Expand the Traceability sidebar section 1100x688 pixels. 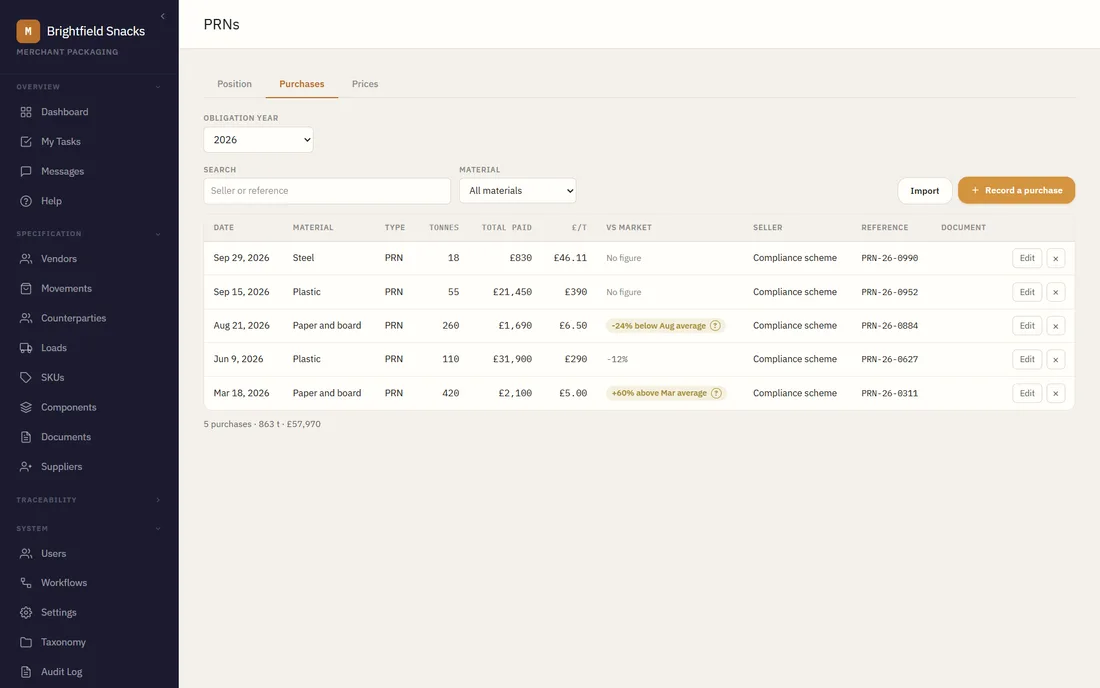tap(158, 500)
